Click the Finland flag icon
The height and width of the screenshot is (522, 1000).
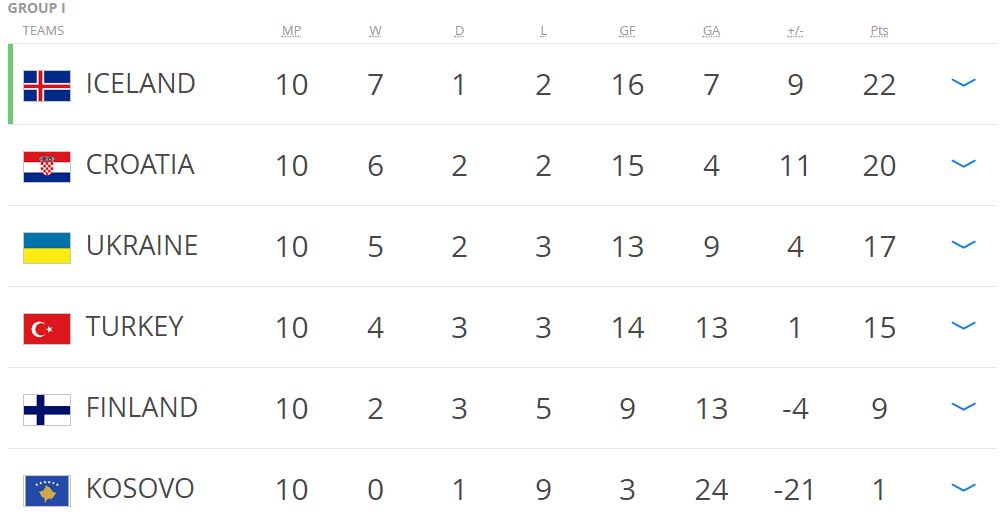click(x=47, y=410)
